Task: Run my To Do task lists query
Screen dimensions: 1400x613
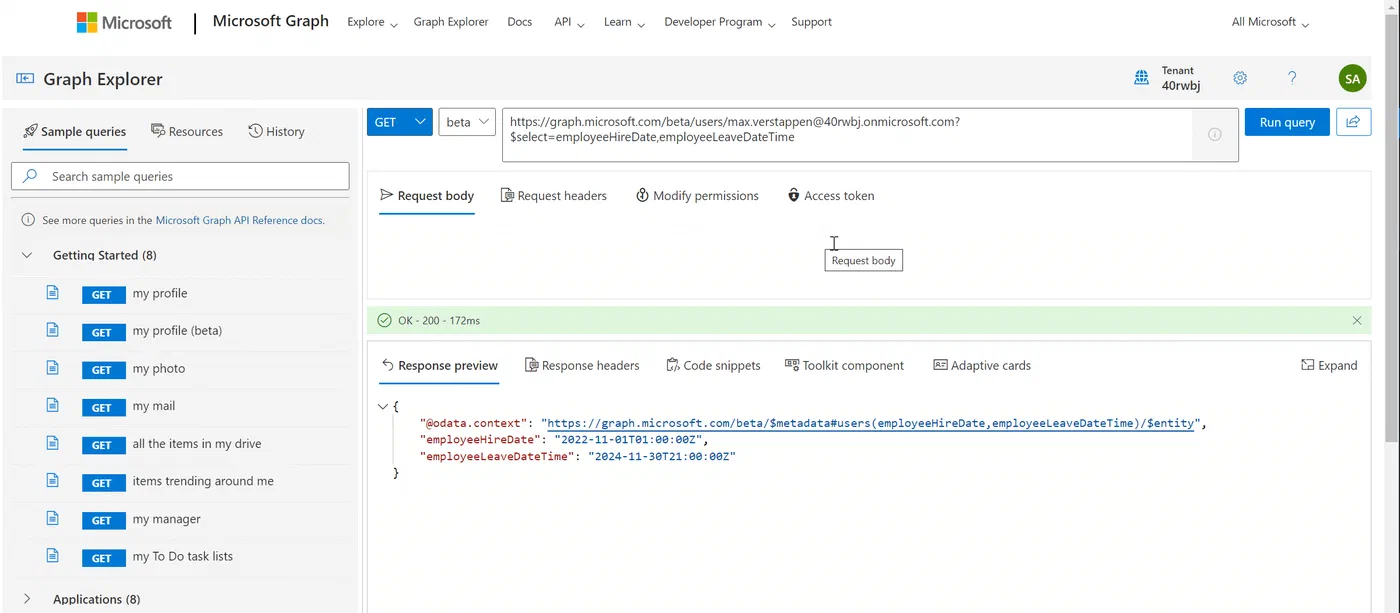Action: point(183,556)
